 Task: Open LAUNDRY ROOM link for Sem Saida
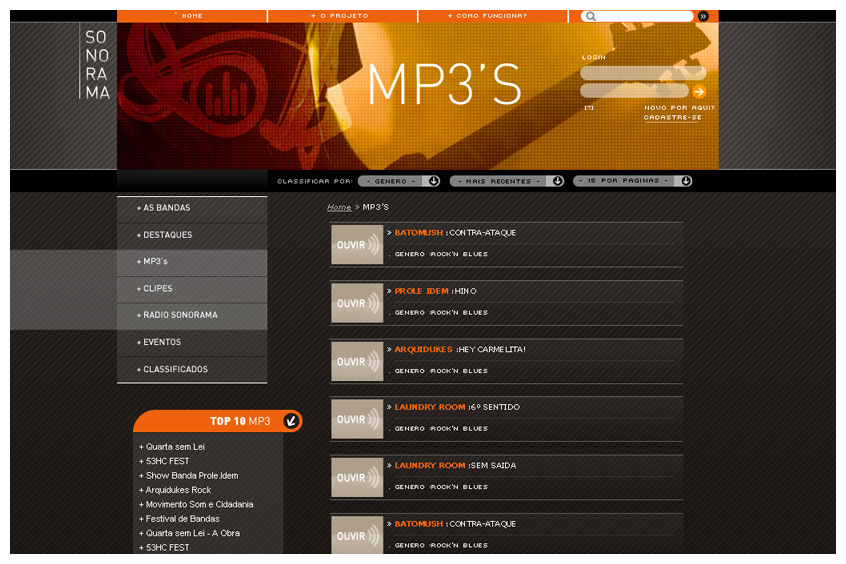point(429,465)
